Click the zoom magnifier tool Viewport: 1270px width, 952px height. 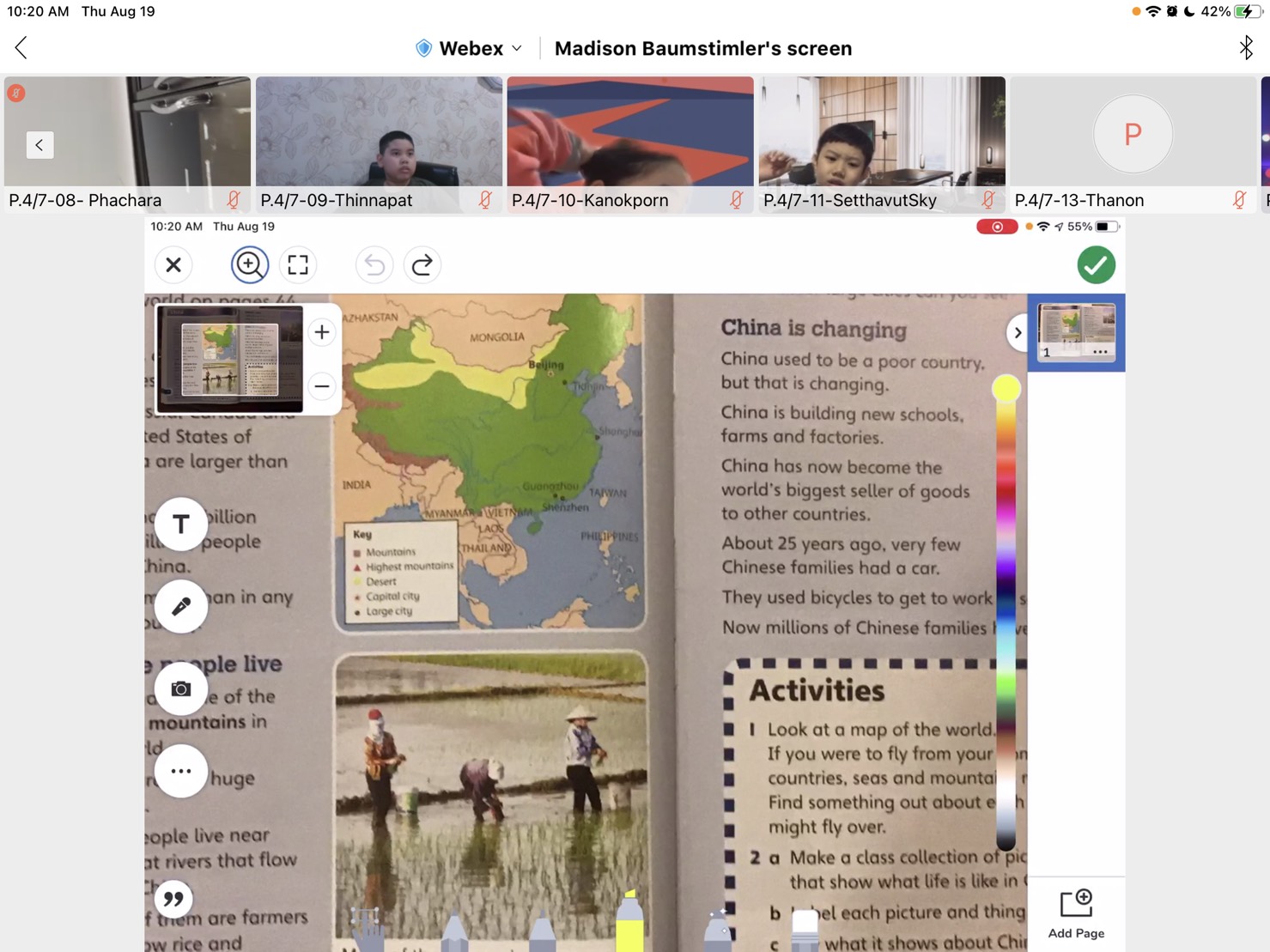(x=250, y=264)
